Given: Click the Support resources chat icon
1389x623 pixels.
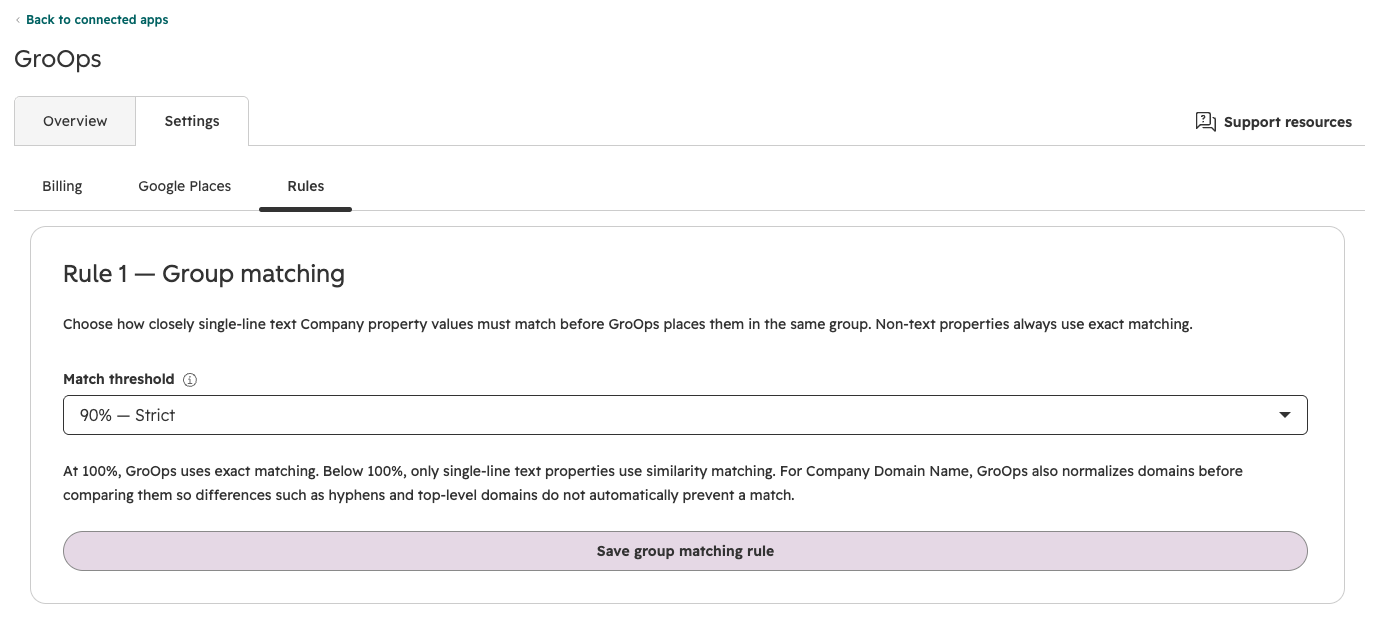Looking at the screenshot, I should [x=1205, y=122].
